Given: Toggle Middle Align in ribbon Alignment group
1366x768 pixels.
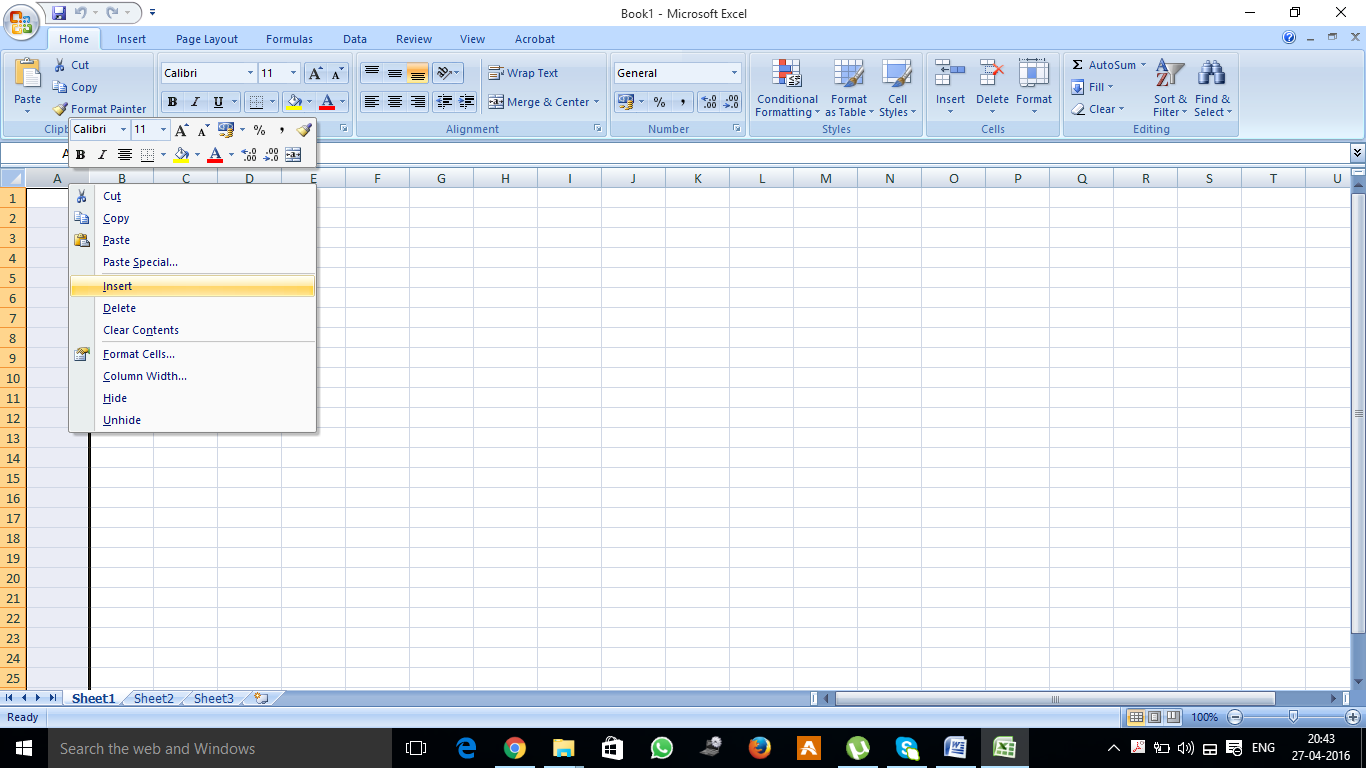Looking at the screenshot, I should 394,73.
